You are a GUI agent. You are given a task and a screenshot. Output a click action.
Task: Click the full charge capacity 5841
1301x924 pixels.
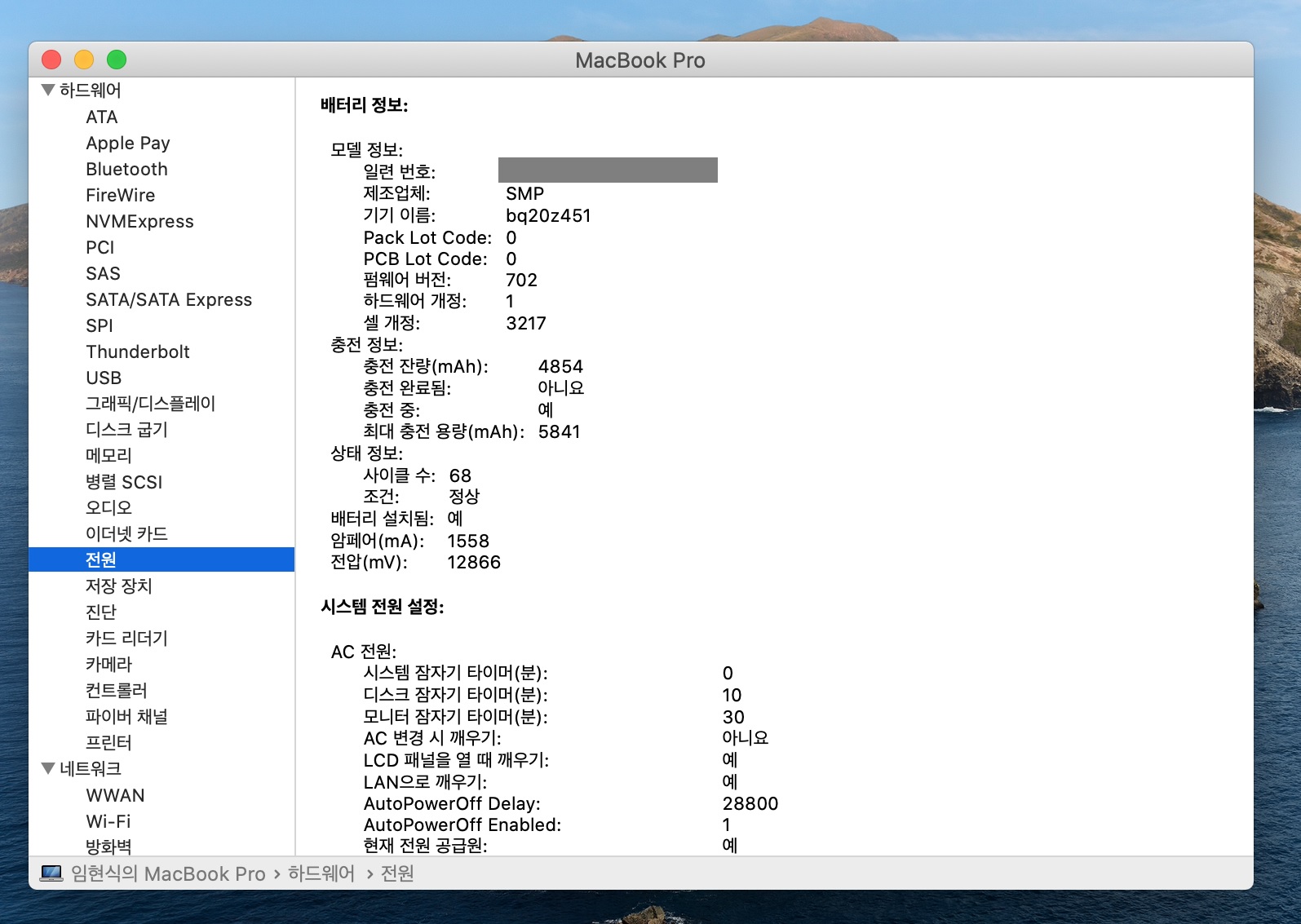[560, 431]
